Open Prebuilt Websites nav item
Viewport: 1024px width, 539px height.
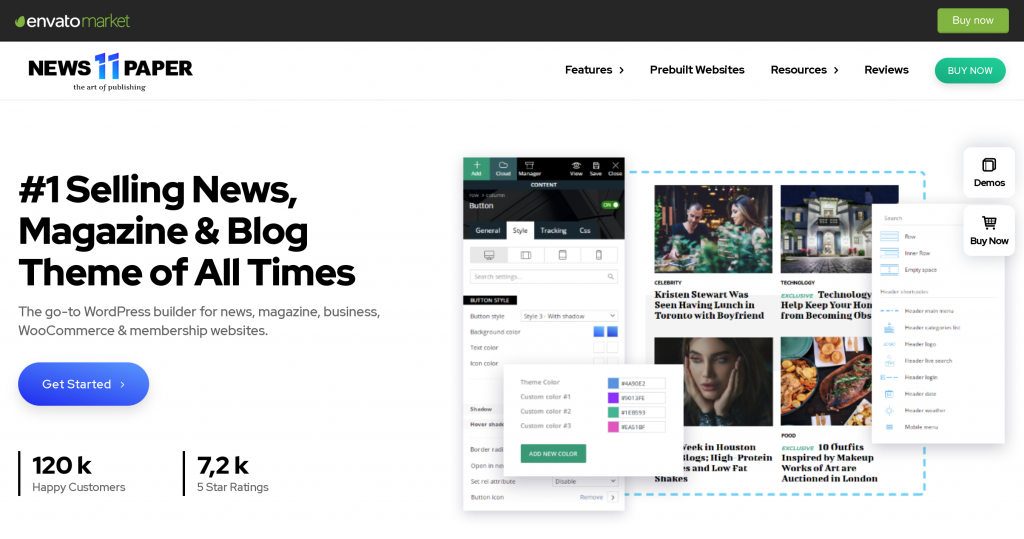point(697,70)
